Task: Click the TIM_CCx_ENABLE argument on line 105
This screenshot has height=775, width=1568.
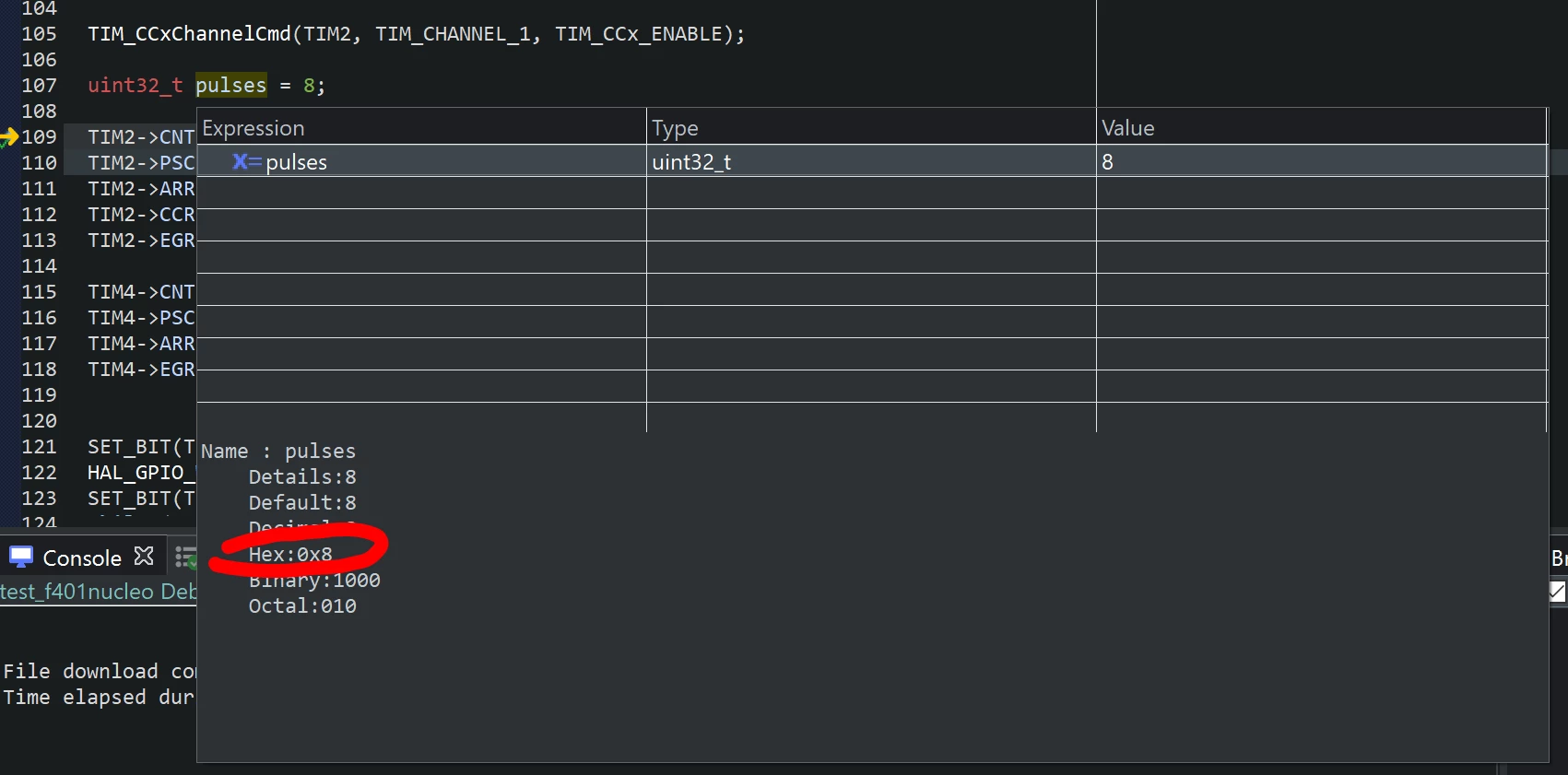Action: click(x=638, y=34)
